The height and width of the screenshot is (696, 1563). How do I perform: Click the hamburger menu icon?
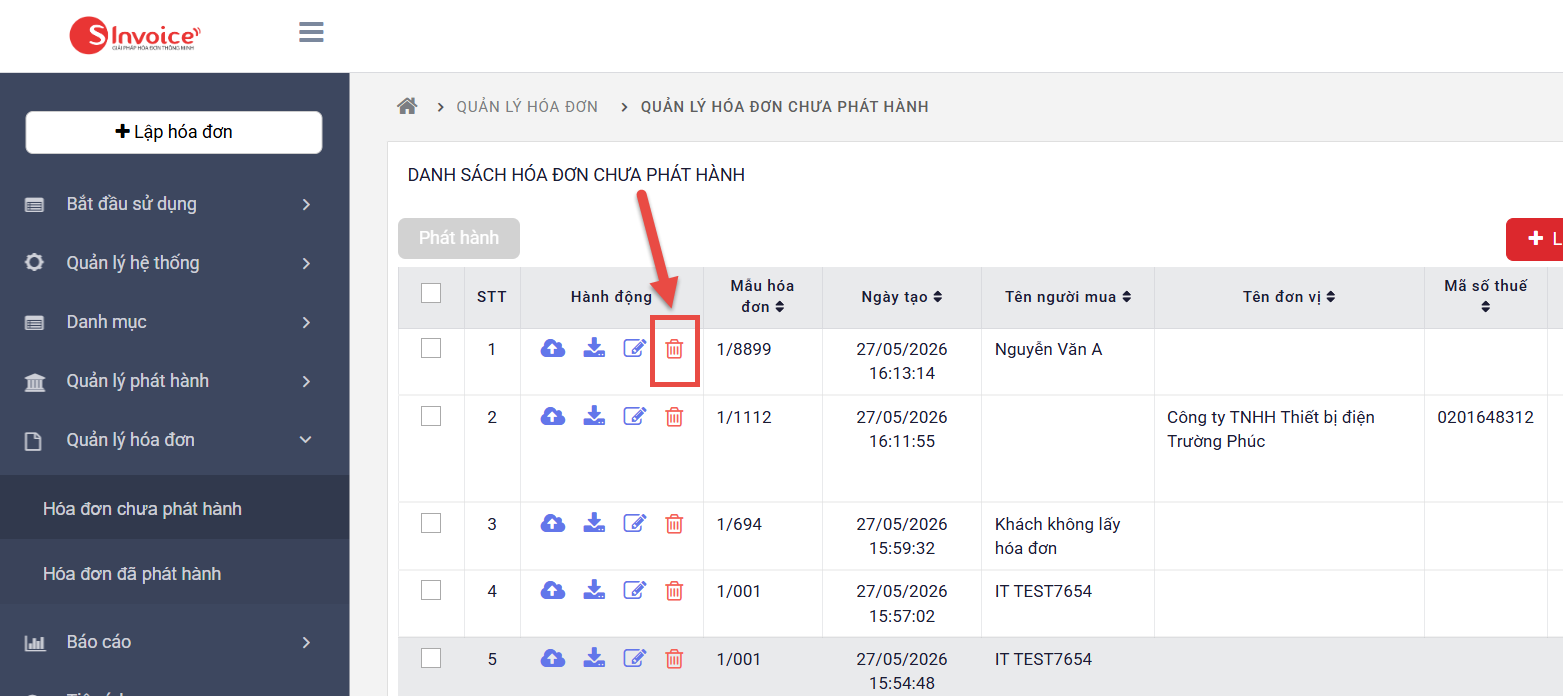click(x=311, y=33)
